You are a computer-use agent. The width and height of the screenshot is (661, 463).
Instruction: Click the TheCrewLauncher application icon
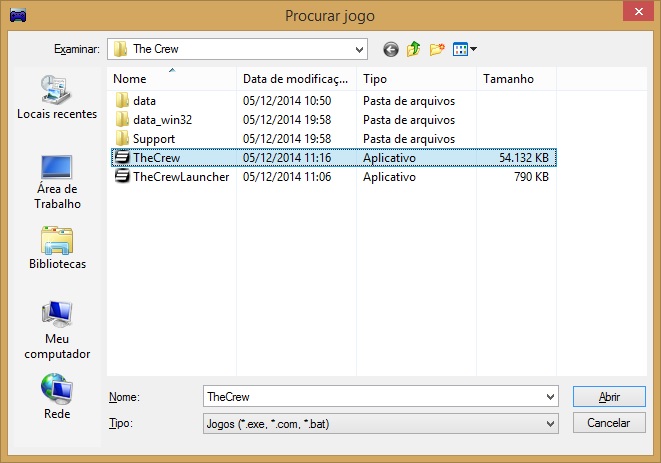122,176
